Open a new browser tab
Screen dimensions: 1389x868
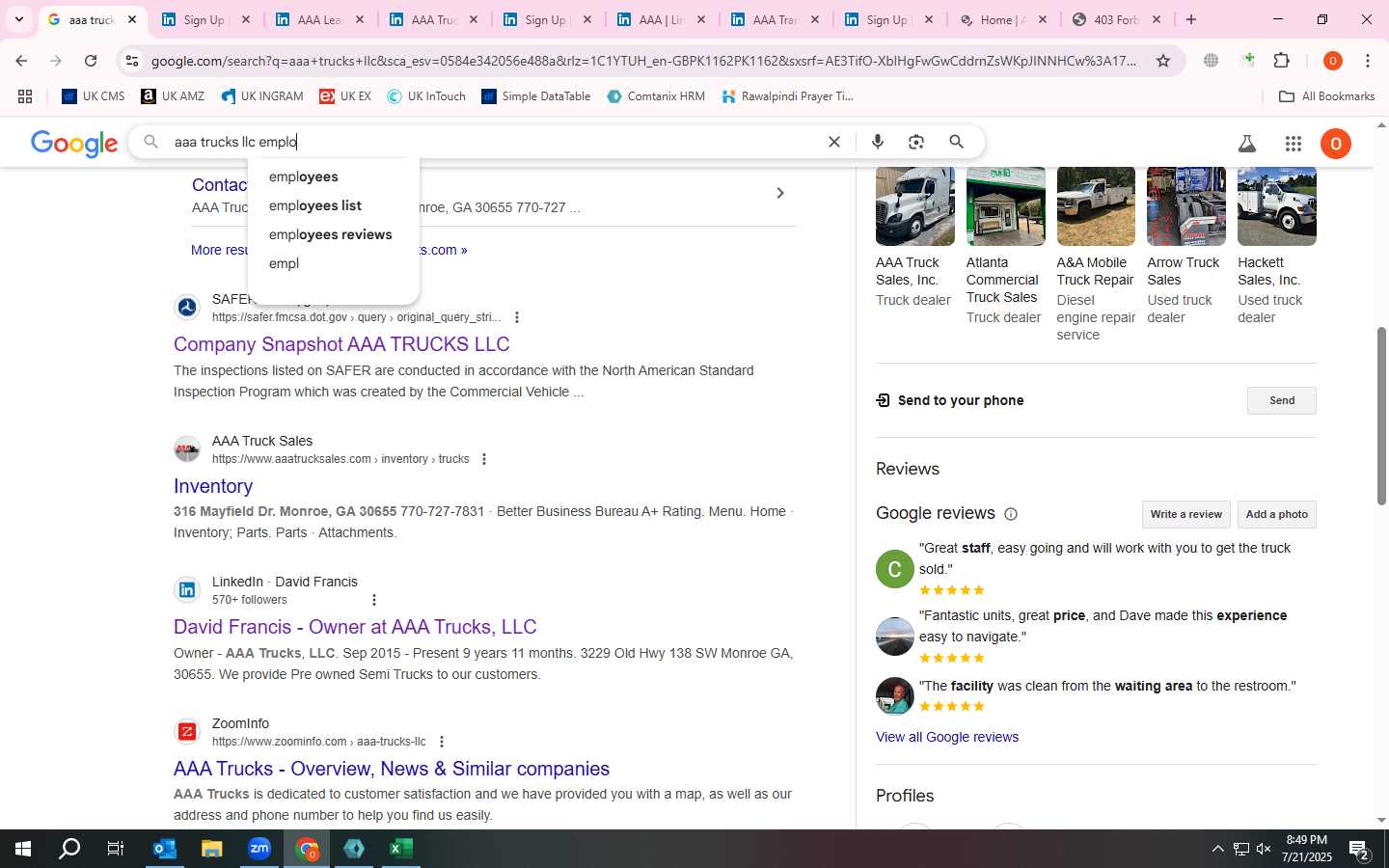coord(1191,19)
